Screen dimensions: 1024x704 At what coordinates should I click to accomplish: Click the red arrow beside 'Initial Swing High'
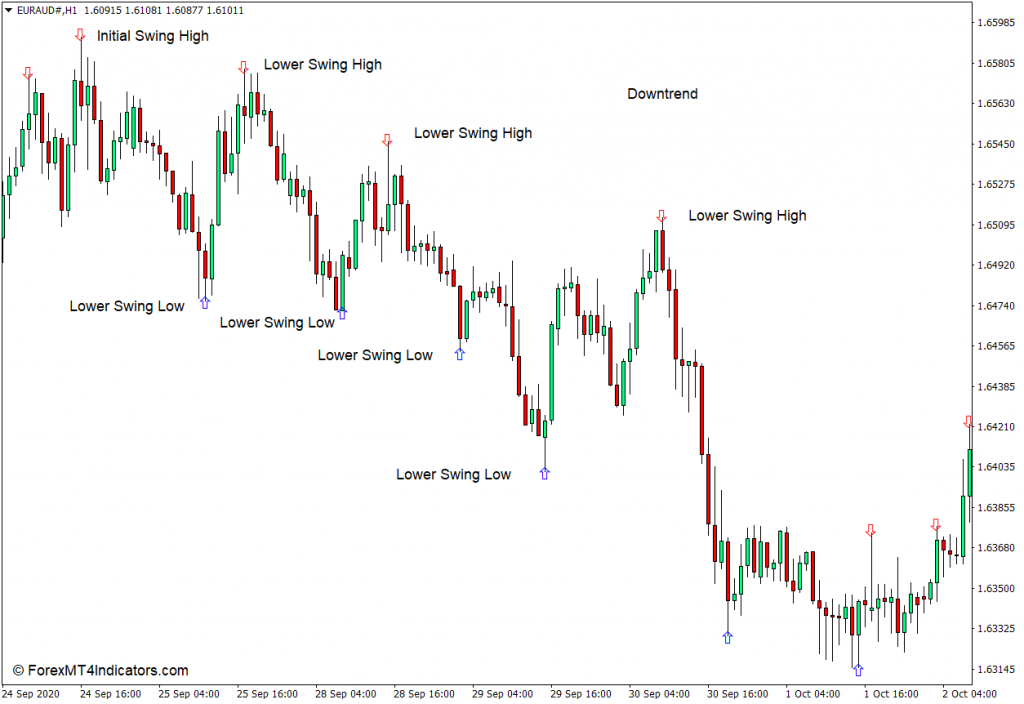80,35
